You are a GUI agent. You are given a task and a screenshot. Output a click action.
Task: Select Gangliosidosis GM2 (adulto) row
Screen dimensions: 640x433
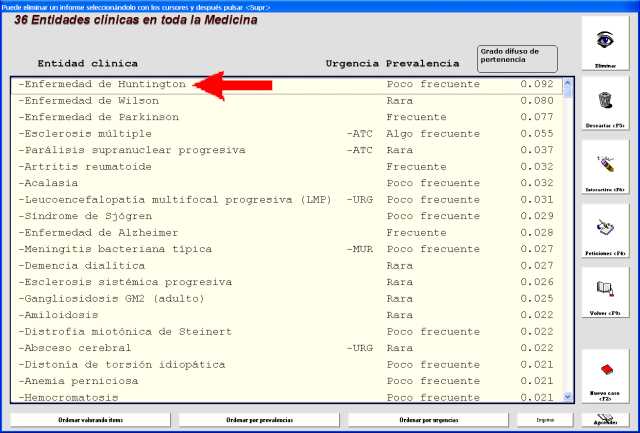tap(287, 299)
